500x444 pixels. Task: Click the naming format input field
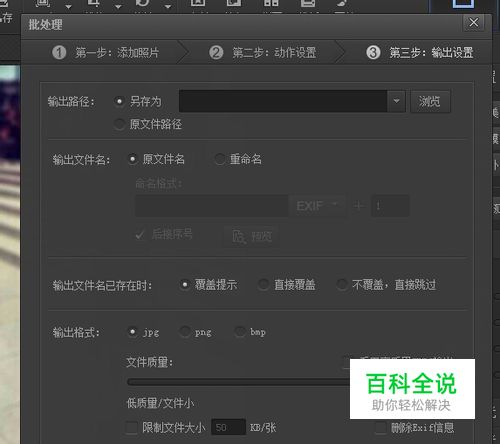(x=211, y=206)
